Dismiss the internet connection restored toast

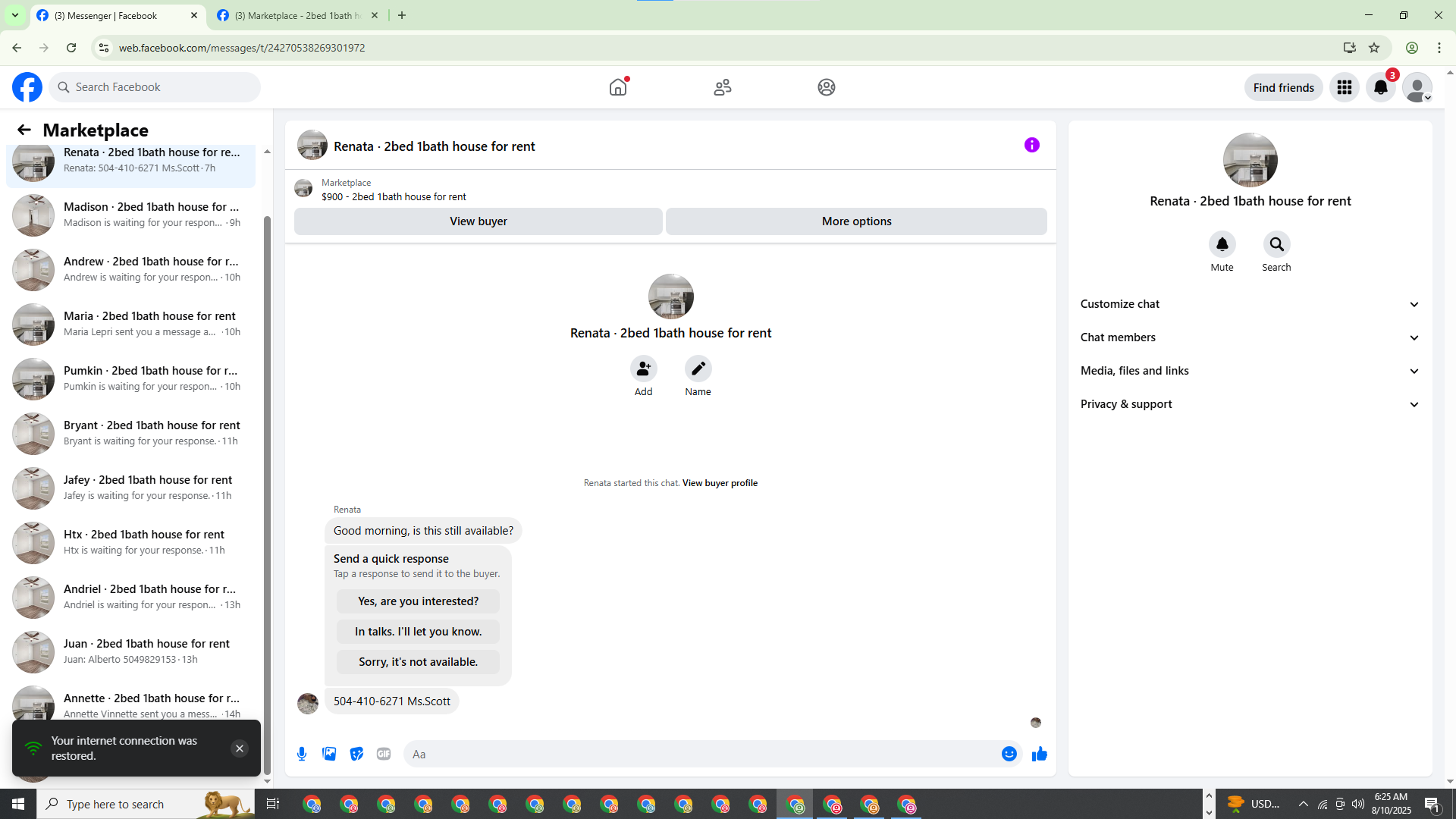[239, 748]
